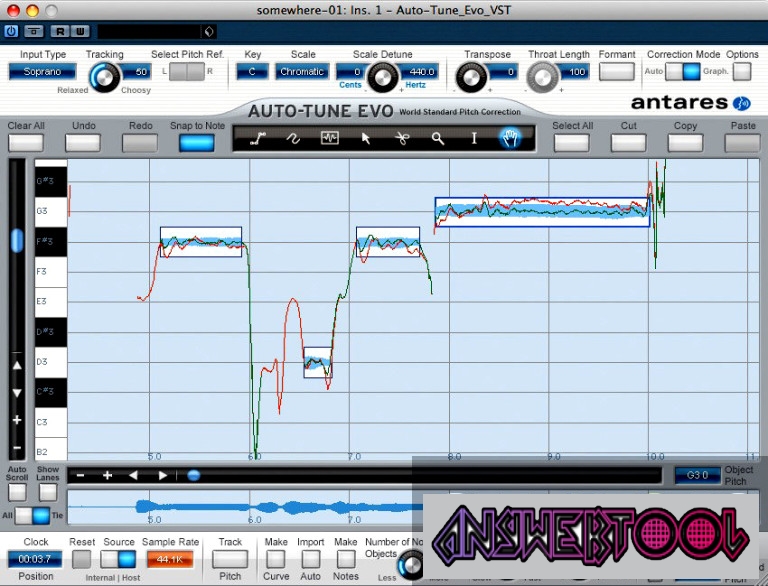The height and width of the screenshot is (586, 768).
Task: Open the Scale Chromatic dropdown
Action: [x=302, y=72]
